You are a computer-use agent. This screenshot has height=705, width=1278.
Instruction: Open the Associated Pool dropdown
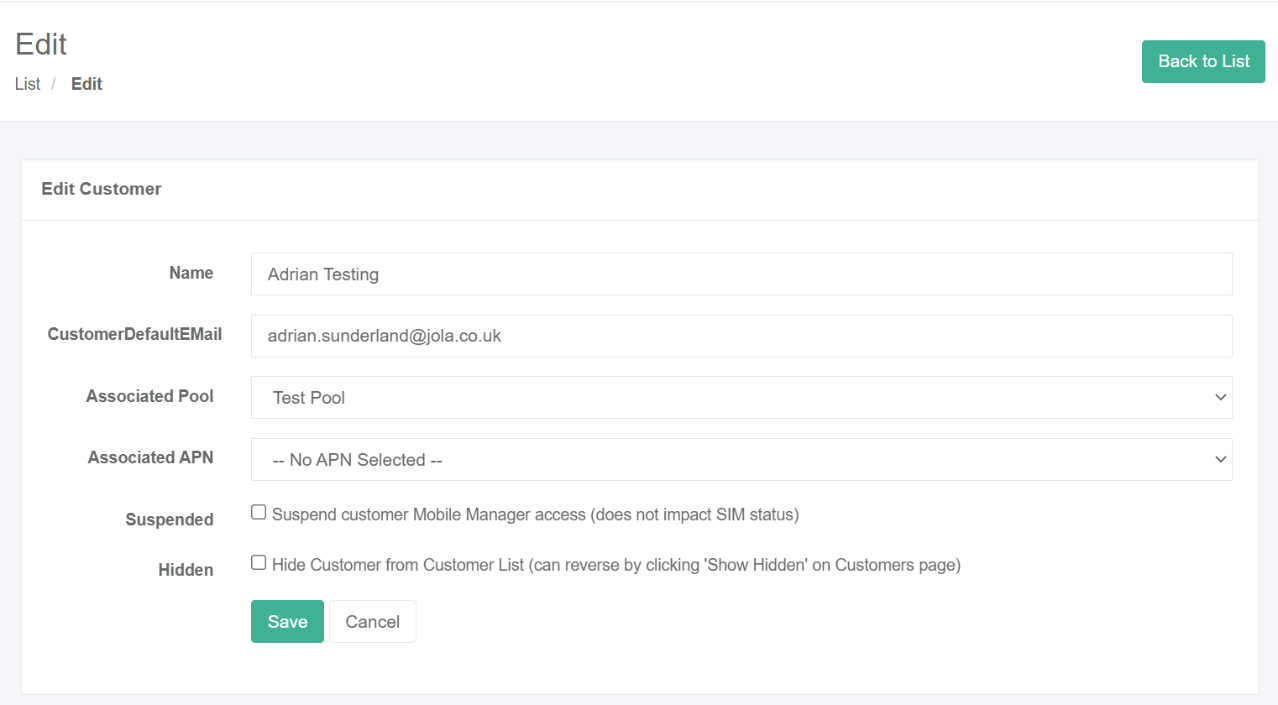(x=741, y=397)
